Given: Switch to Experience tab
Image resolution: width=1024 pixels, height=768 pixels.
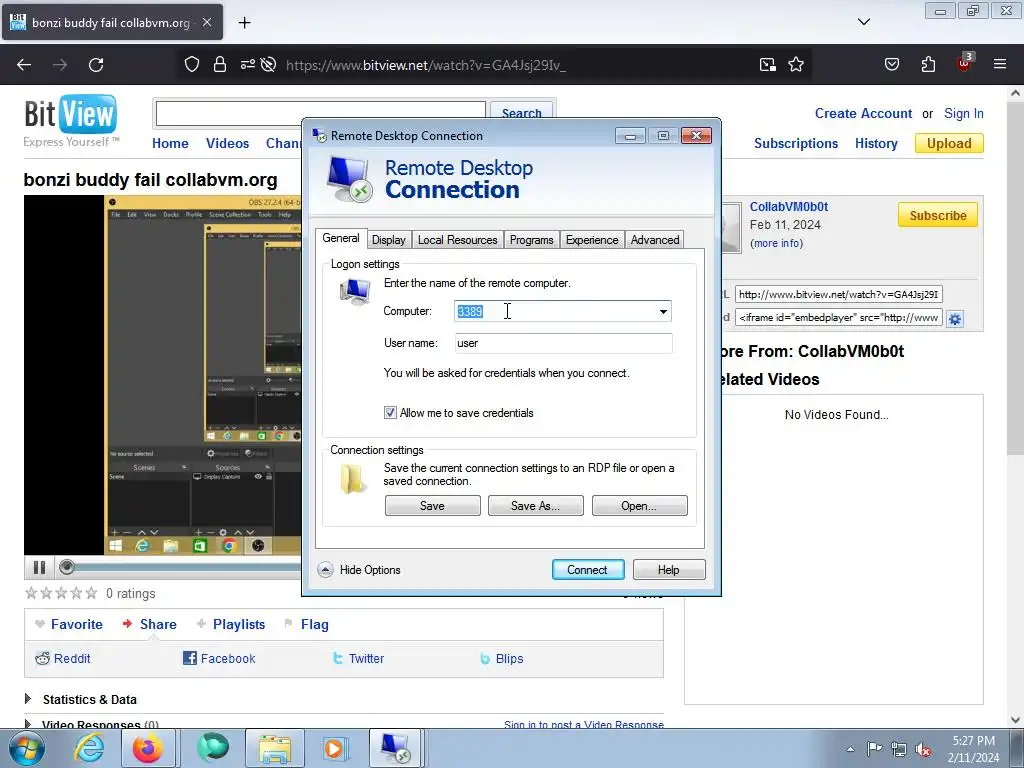Looking at the screenshot, I should point(592,240).
